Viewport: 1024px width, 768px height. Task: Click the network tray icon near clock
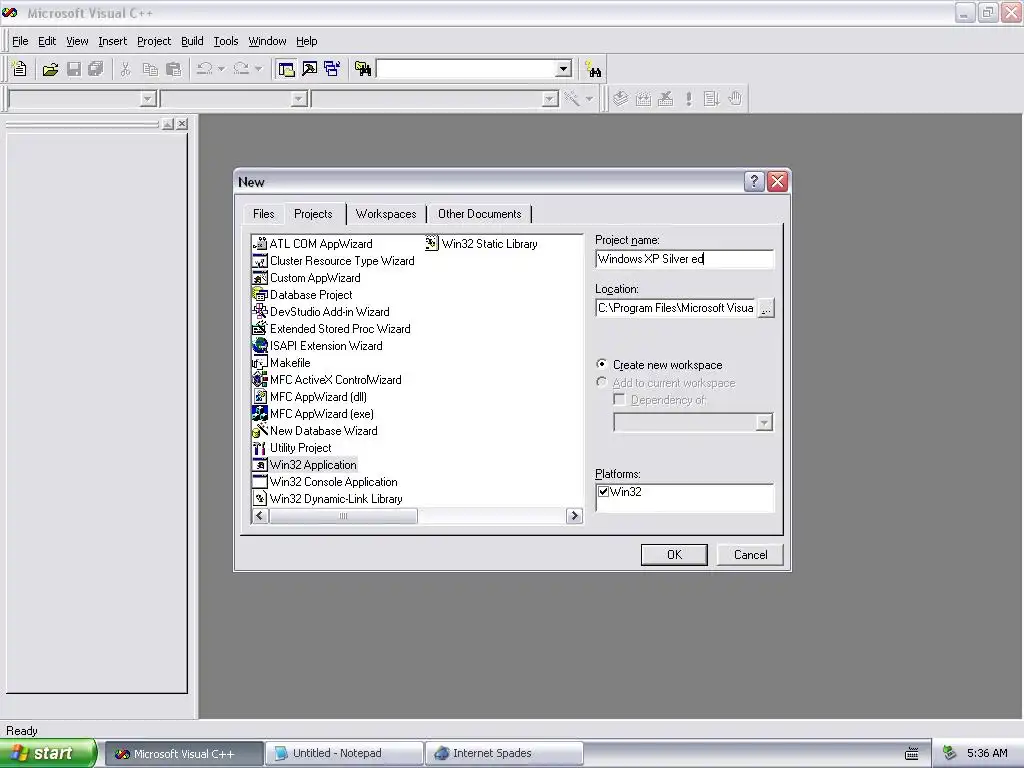tap(950, 754)
